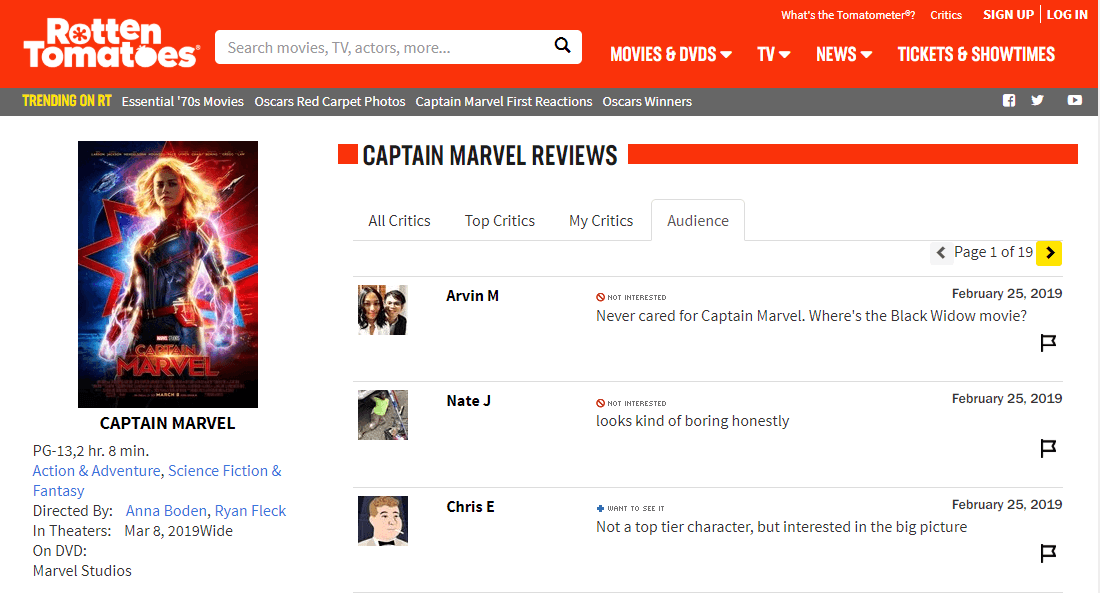Image resolution: width=1100 pixels, height=593 pixels.
Task: Switch to the Top Critics tab
Action: (499, 221)
